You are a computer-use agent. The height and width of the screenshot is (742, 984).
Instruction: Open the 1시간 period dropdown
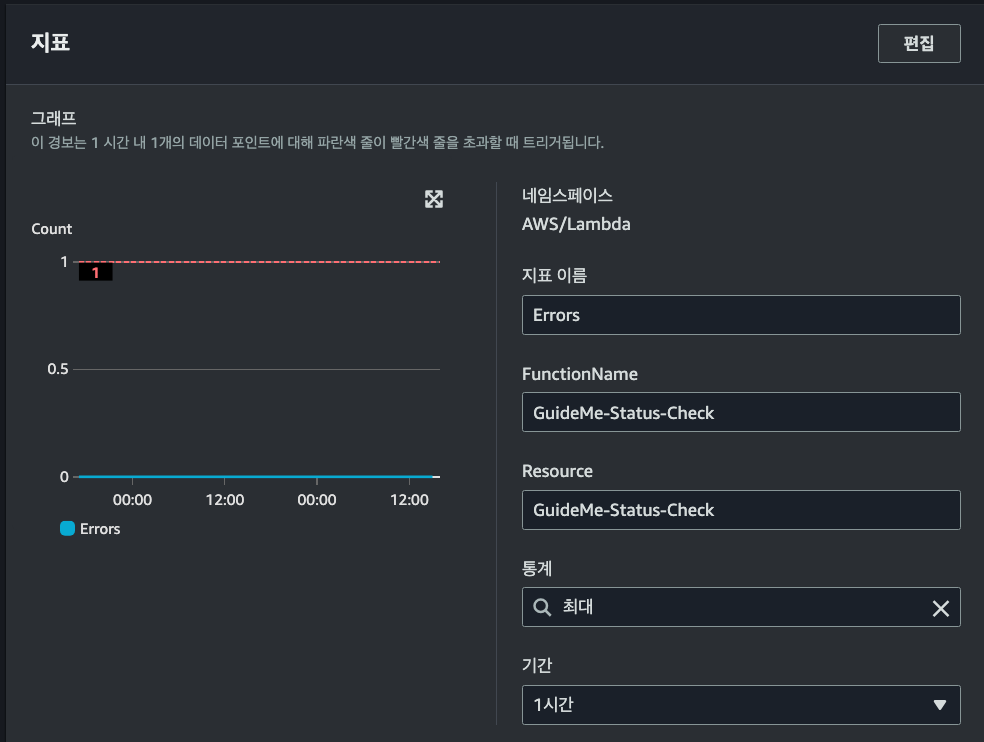tap(741, 705)
